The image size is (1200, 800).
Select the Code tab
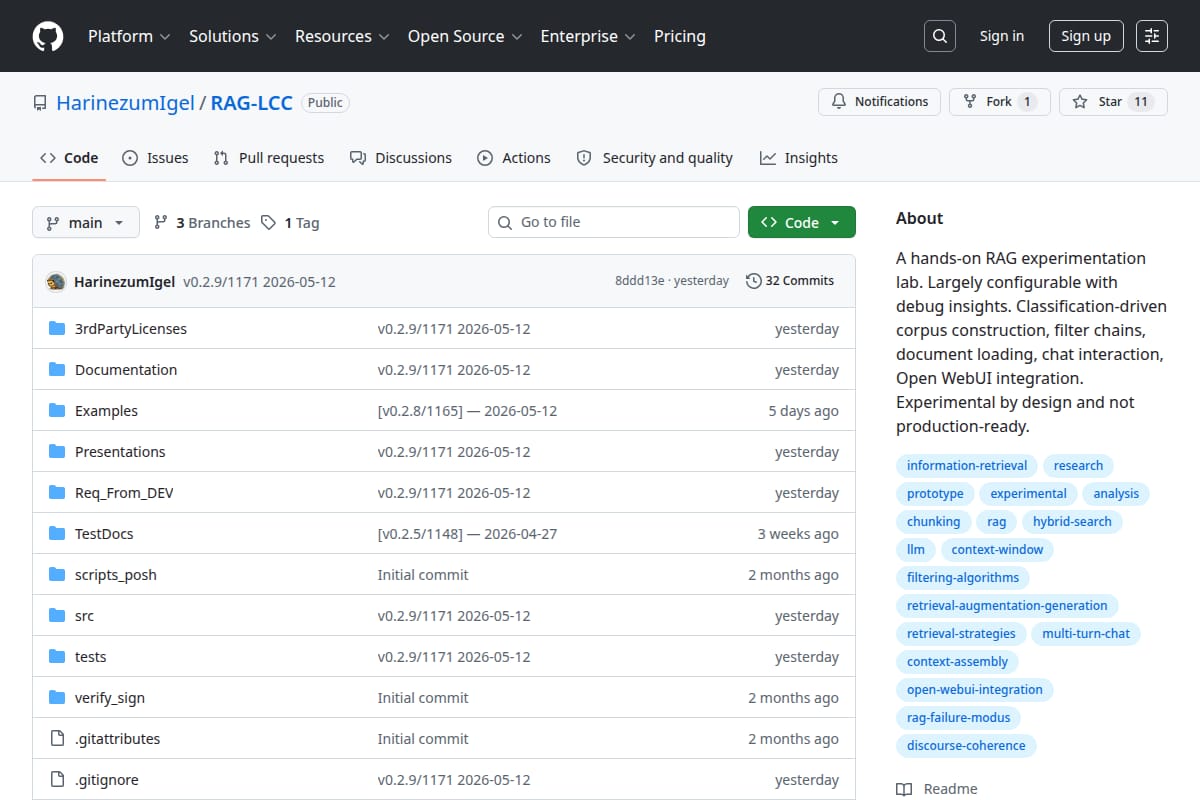pos(69,158)
